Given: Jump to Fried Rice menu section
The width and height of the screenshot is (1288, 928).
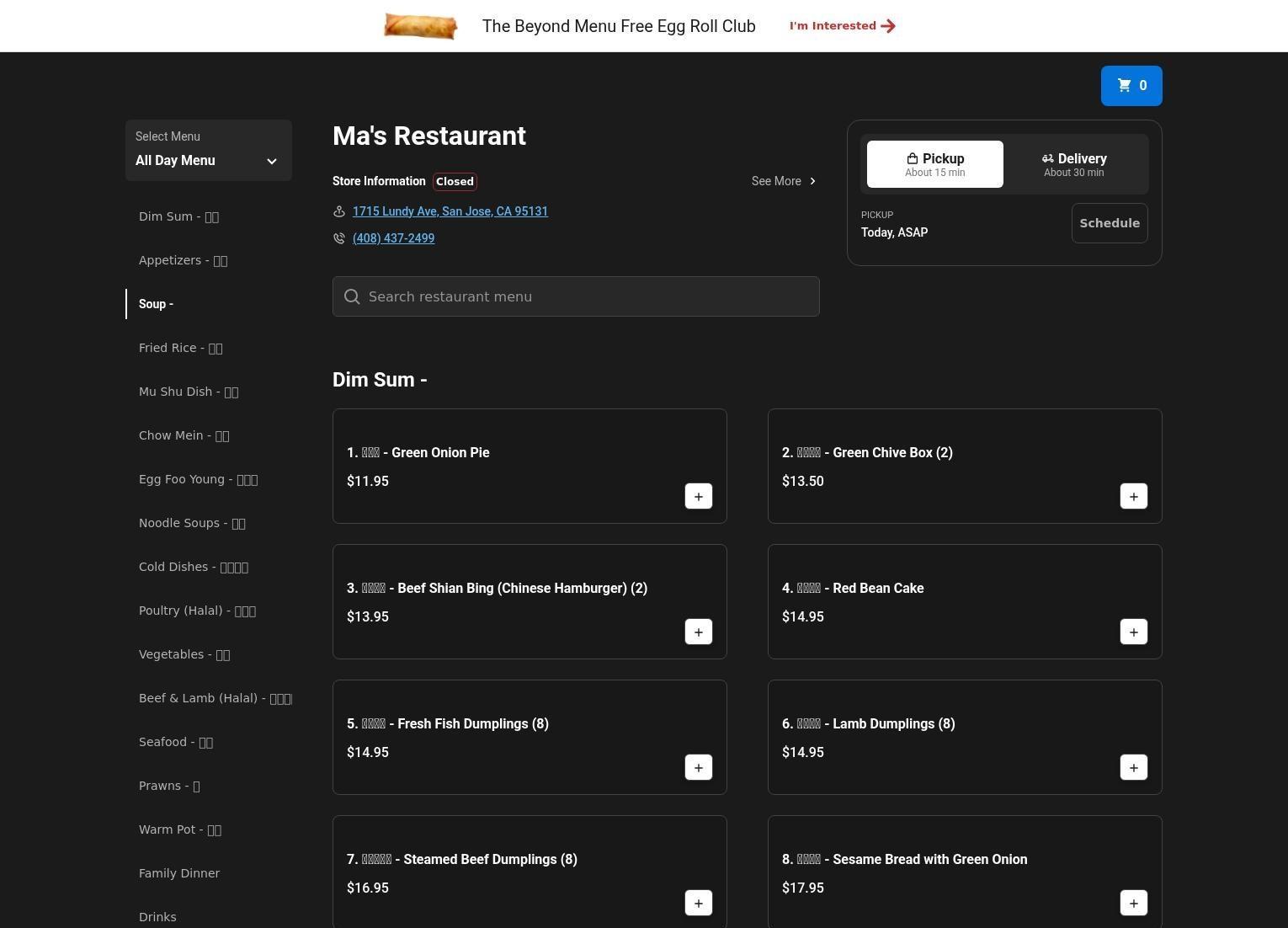Looking at the screenshot, I should click(180, 348).
